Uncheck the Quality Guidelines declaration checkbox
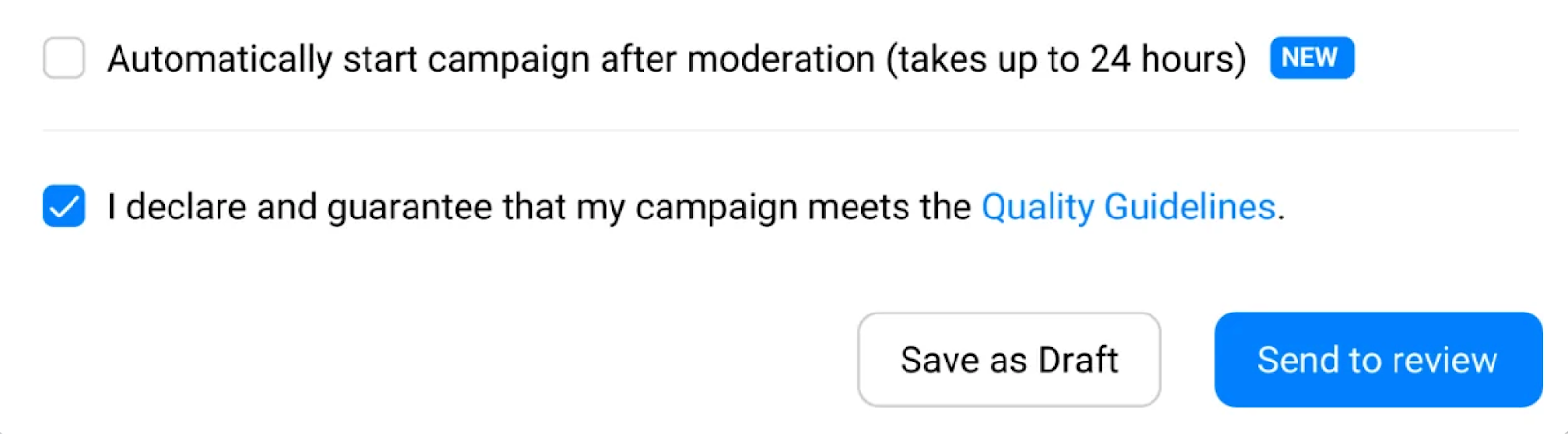 (64, 207)
